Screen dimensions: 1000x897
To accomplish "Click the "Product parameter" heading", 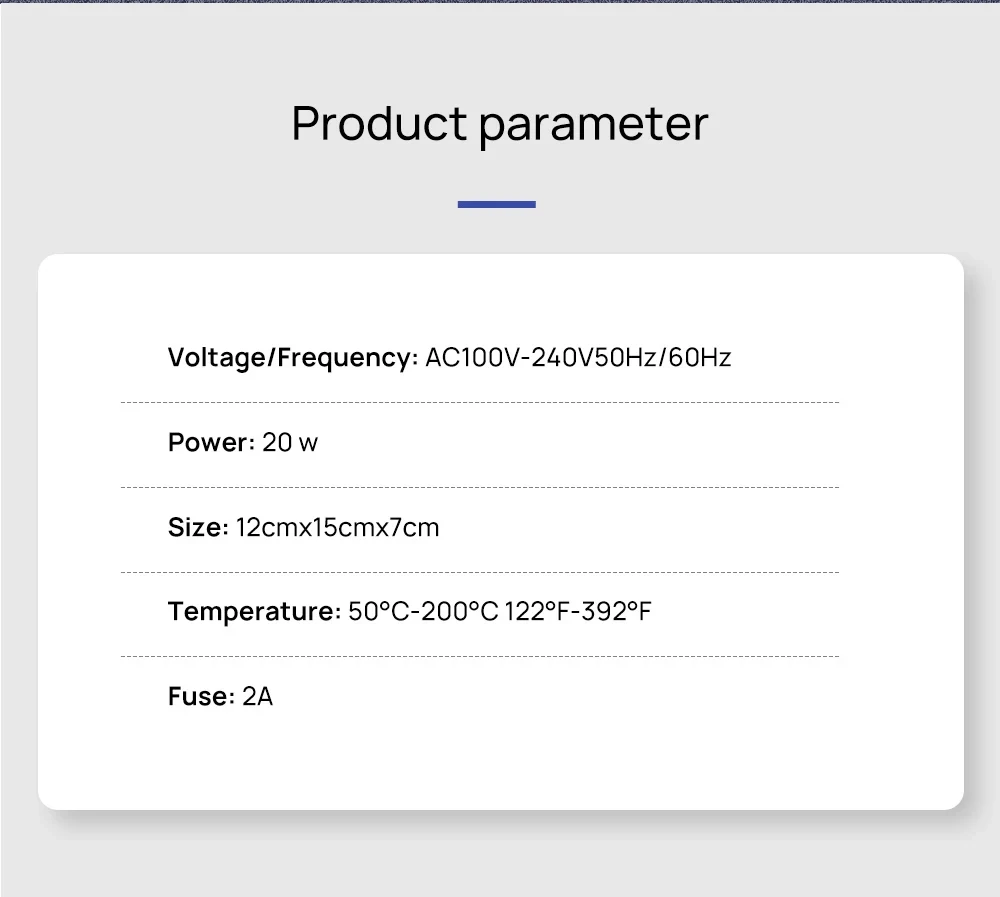I will (499, 124).
